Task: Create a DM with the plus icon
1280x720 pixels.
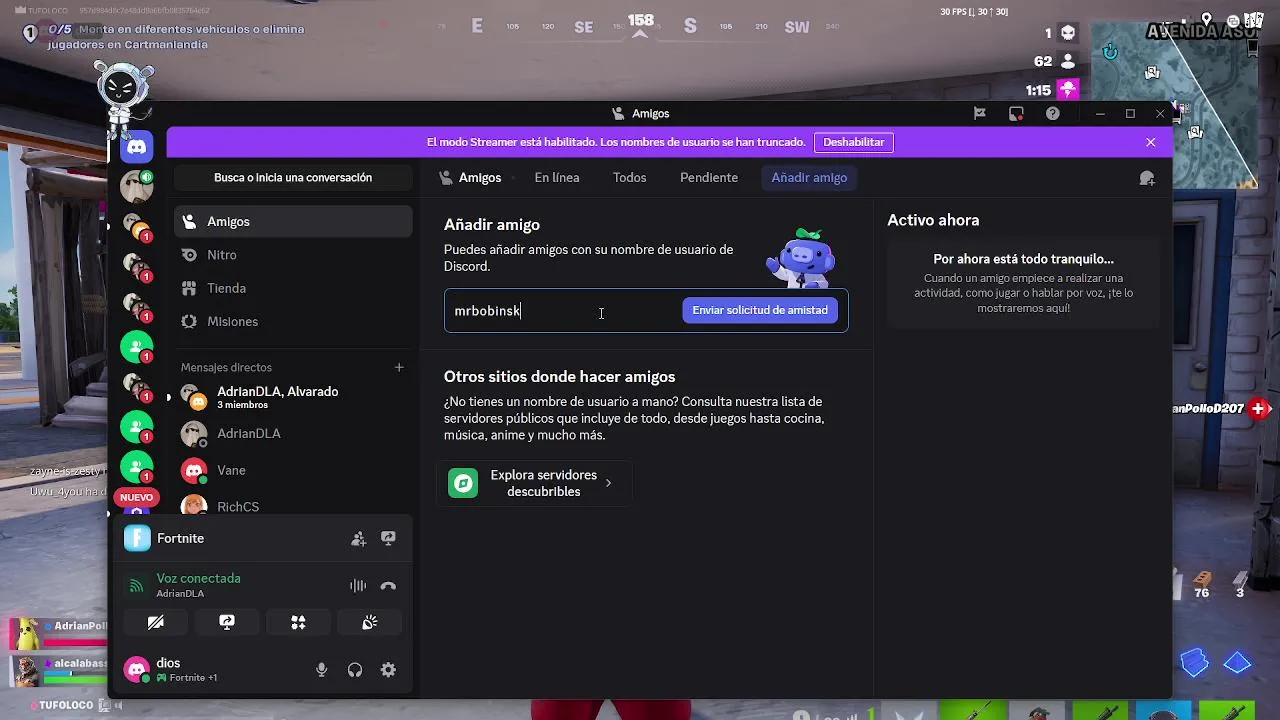Action: pyautogui.click(x=399, y=367)
